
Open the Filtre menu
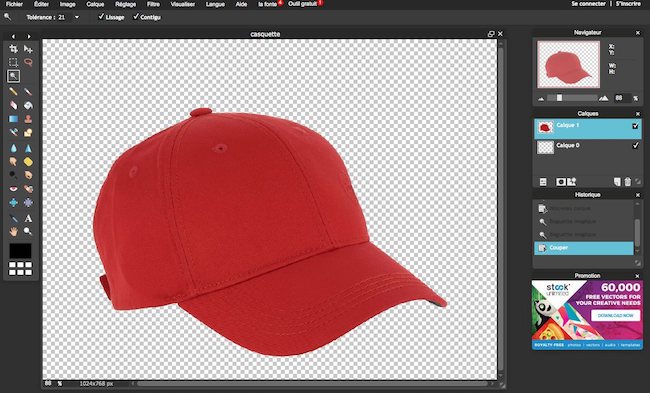(x=153, y=4)
